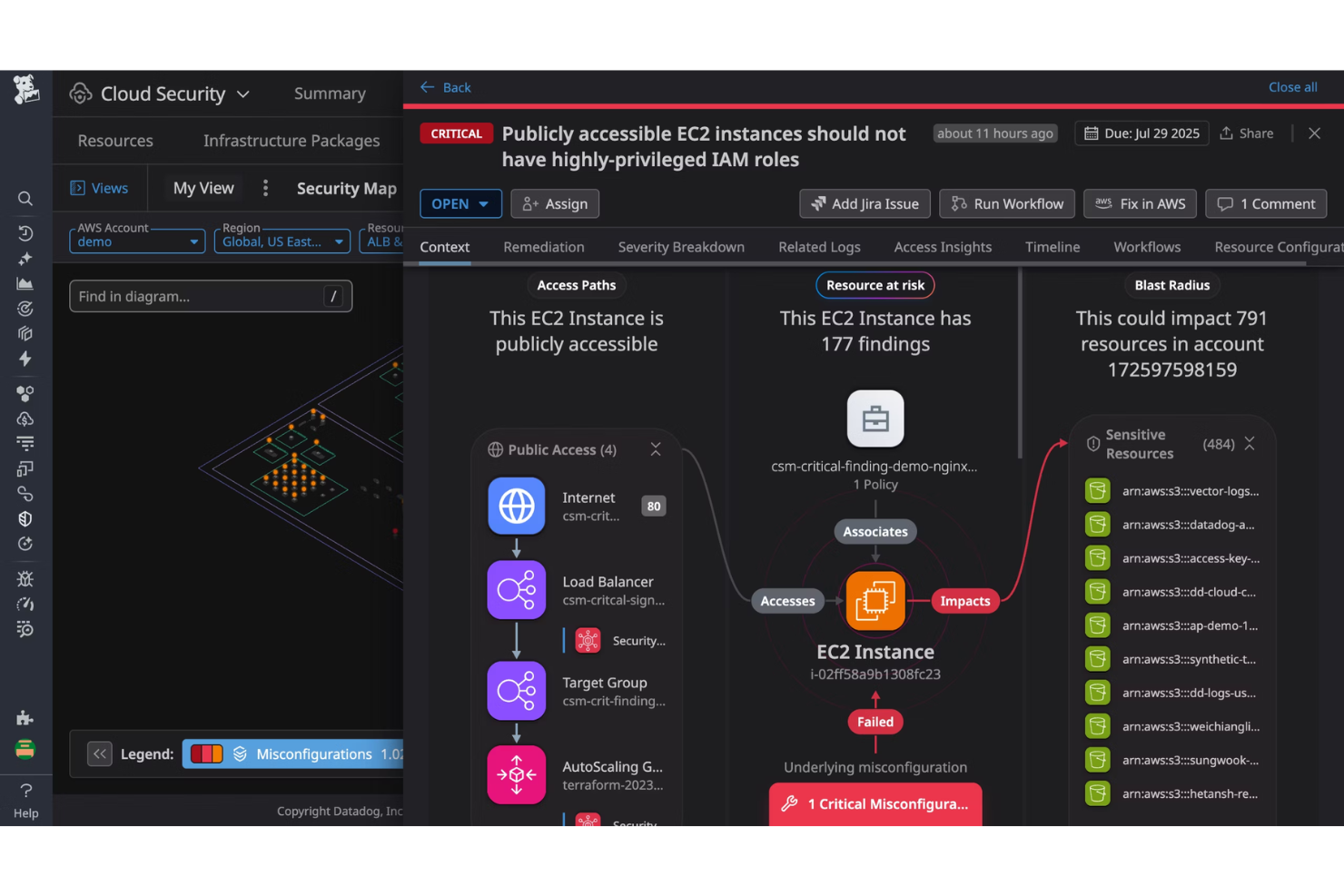This screenshot has height=896, width=1344.
Task: Select the security shield icon in the sidebar
Action: 25,518
